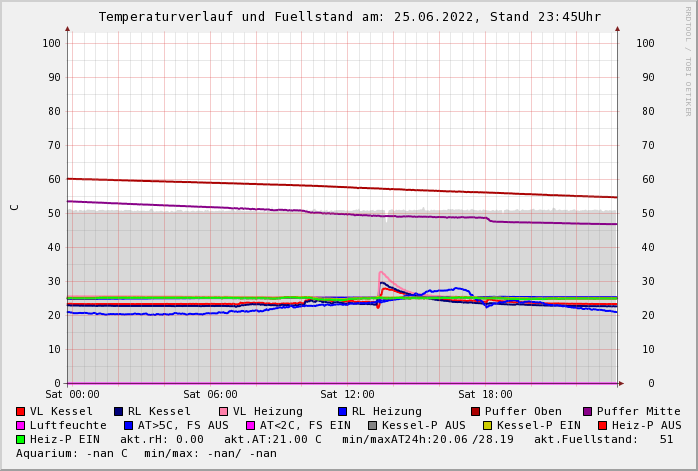The image size is (698, 471).
Task: Click the right y-axis top arrowhead
Action: tap(617, 29)
